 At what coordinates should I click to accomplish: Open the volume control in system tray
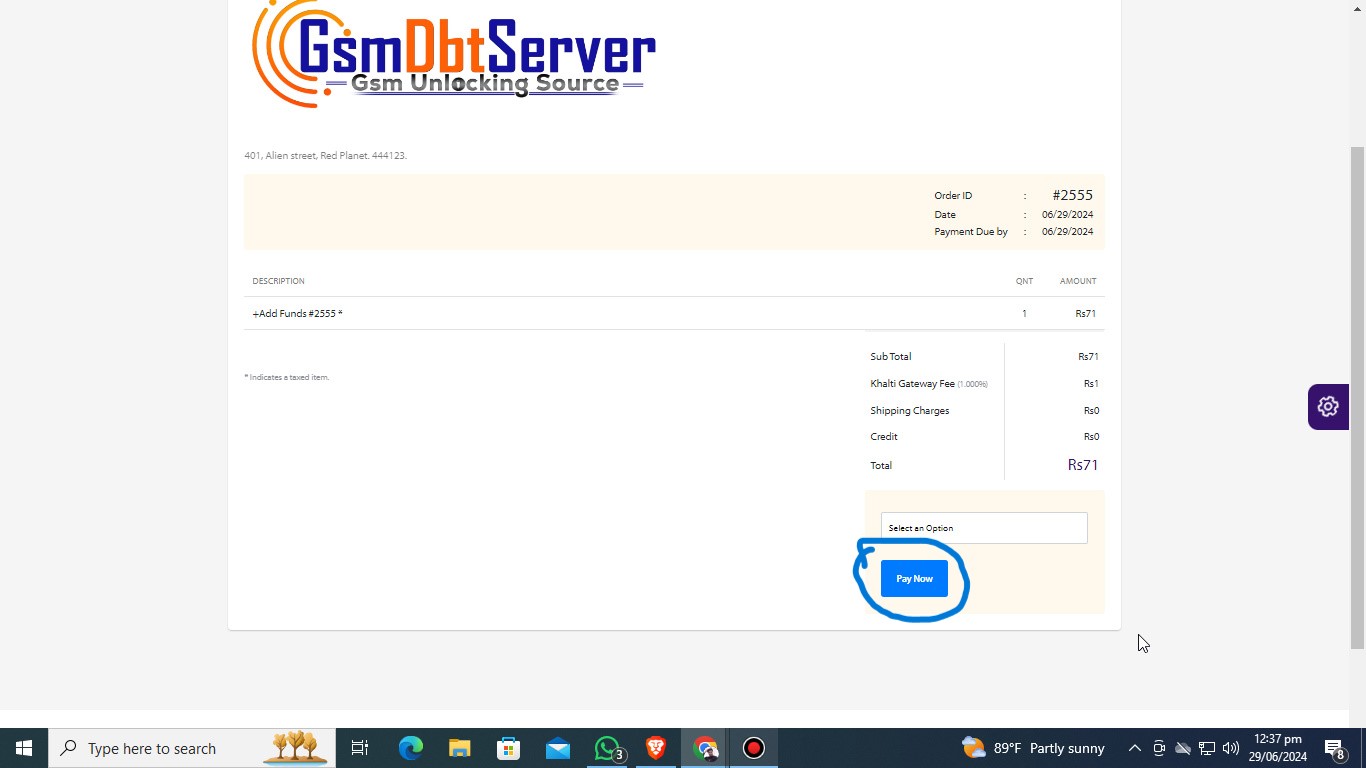coord(1231,748)
